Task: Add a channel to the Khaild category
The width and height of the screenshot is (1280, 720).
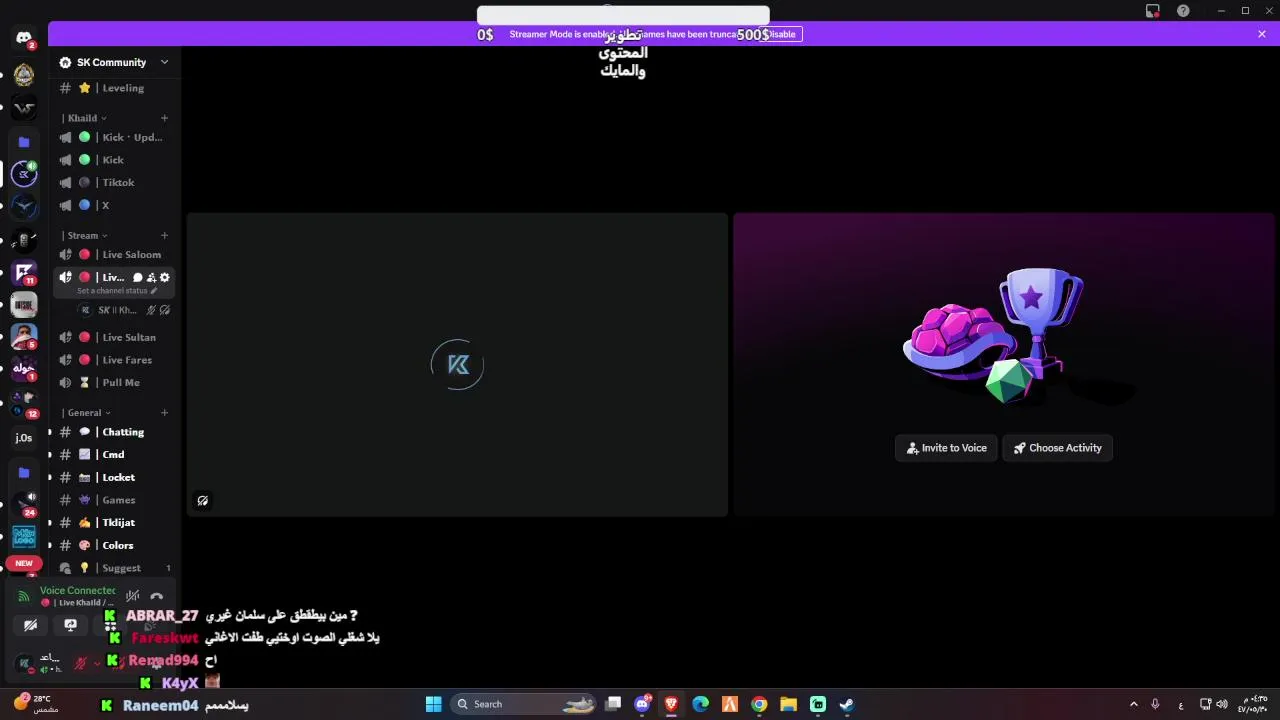Action: pyautogui.click(x=164, y=118)
